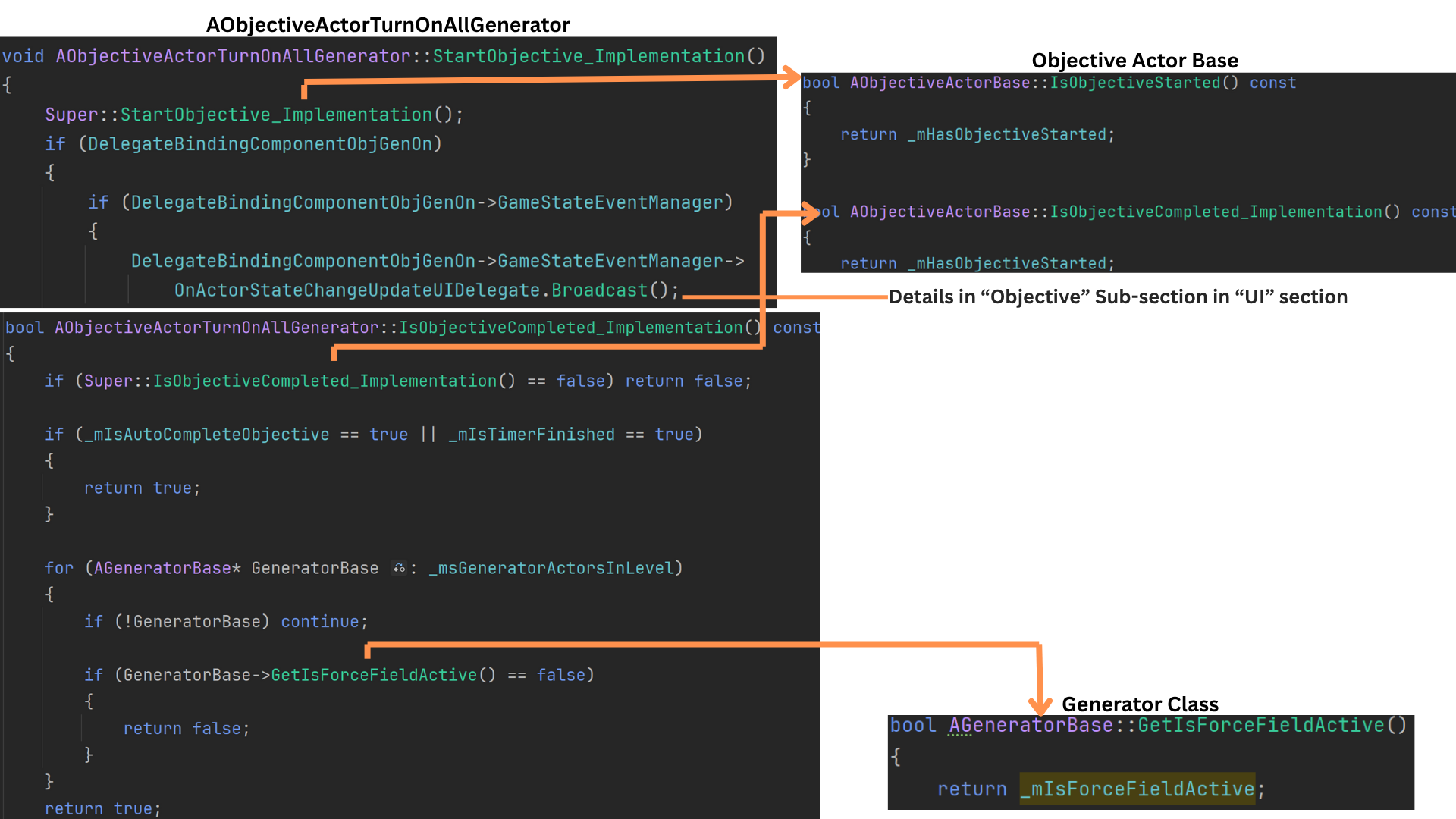Click the Generator Class heading label
1456x819 pixels.
[1140, 704]
